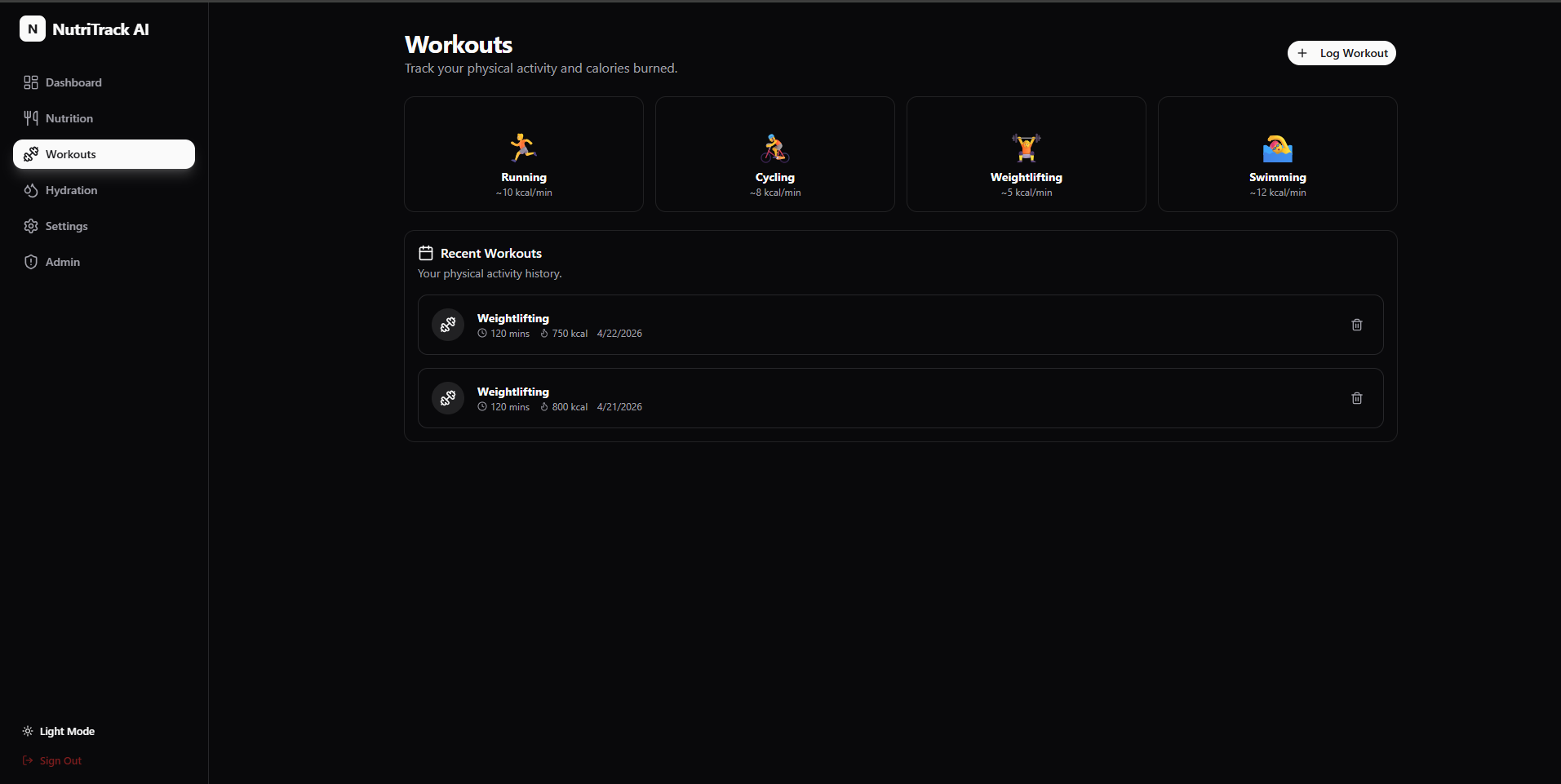Screen dimensions: 1561x784
Task: Navigate to the Admin page
Action: 104,262
